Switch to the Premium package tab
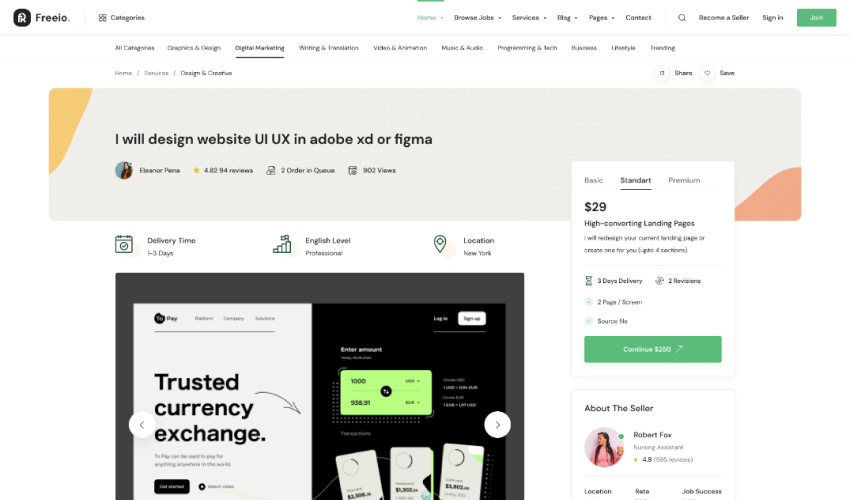 [x=684, y=180]
